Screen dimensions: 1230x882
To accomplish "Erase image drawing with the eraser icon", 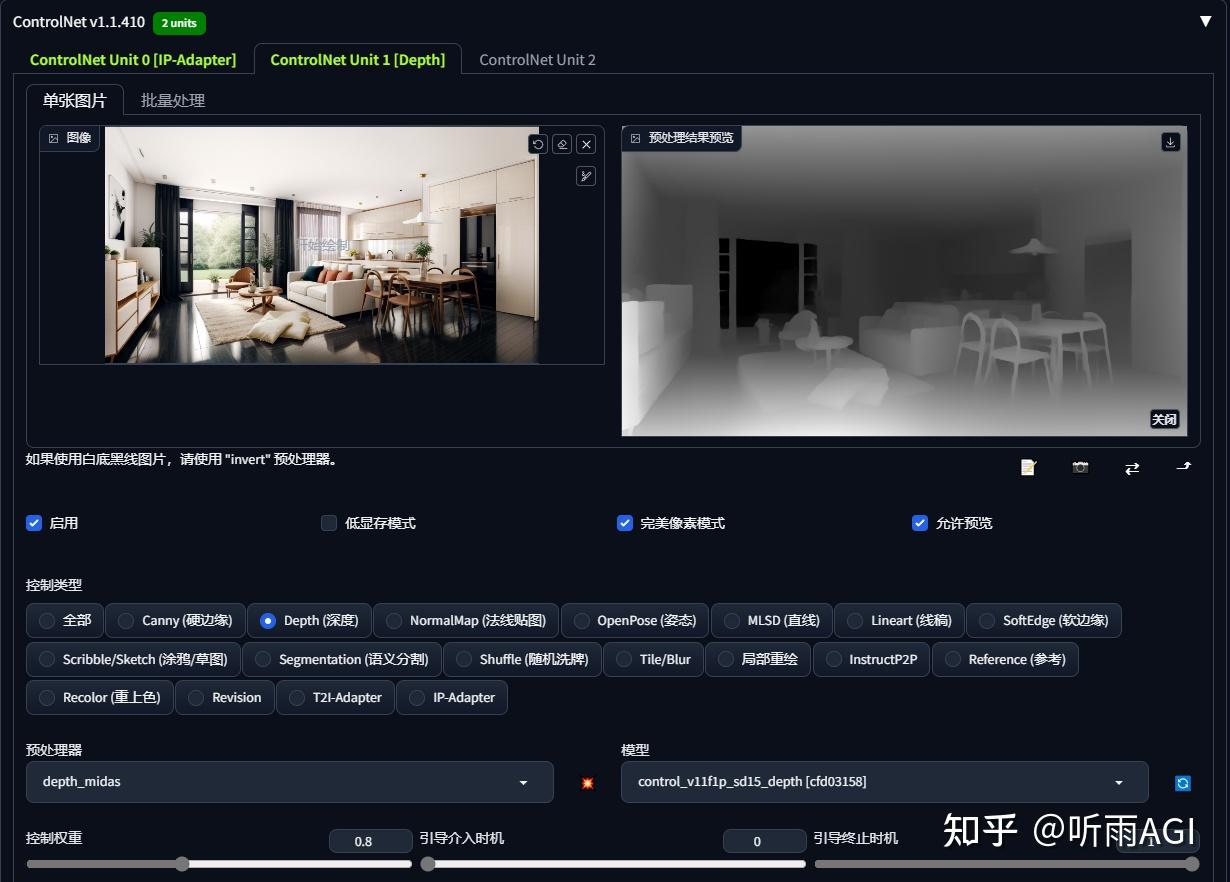I will (x=562, y=144).
